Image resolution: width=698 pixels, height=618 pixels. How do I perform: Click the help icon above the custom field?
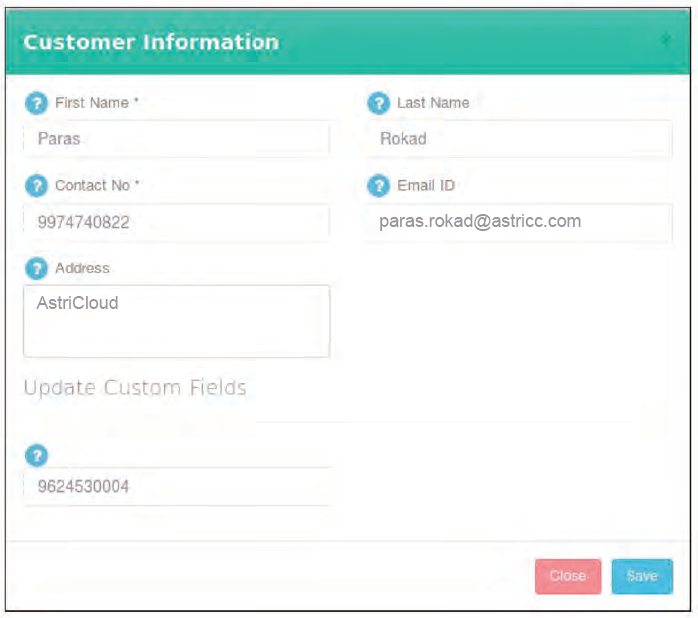pos(36,455)
